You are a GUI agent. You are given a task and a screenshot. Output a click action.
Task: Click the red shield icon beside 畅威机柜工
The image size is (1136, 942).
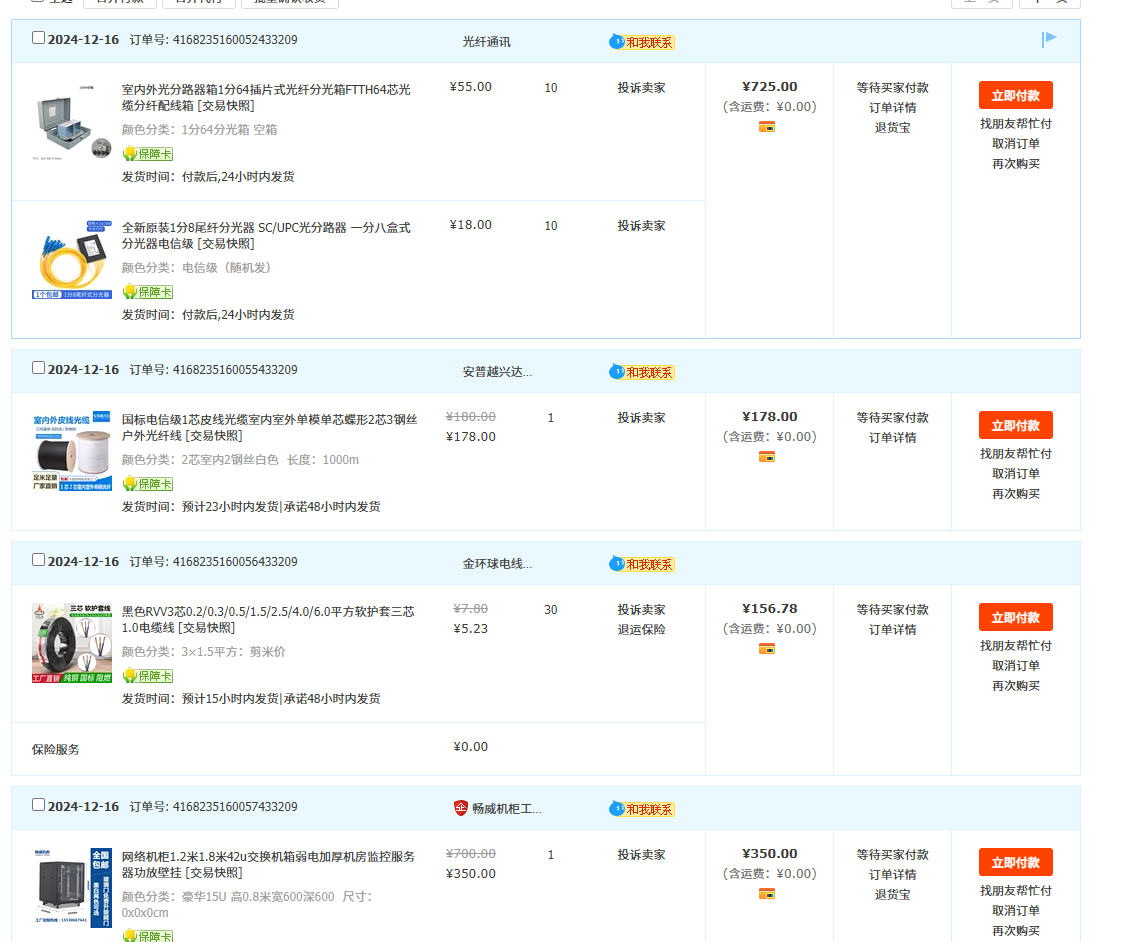[460, 808]
